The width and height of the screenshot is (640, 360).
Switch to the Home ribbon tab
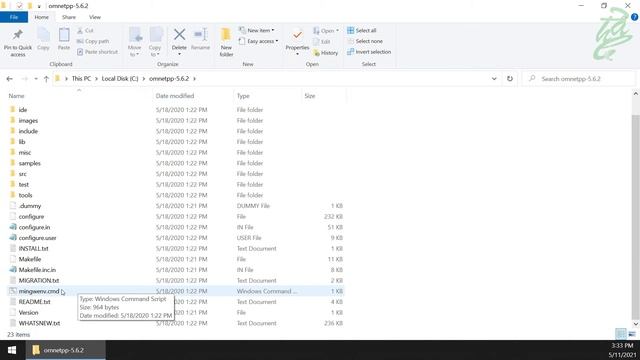click(42, 17)
